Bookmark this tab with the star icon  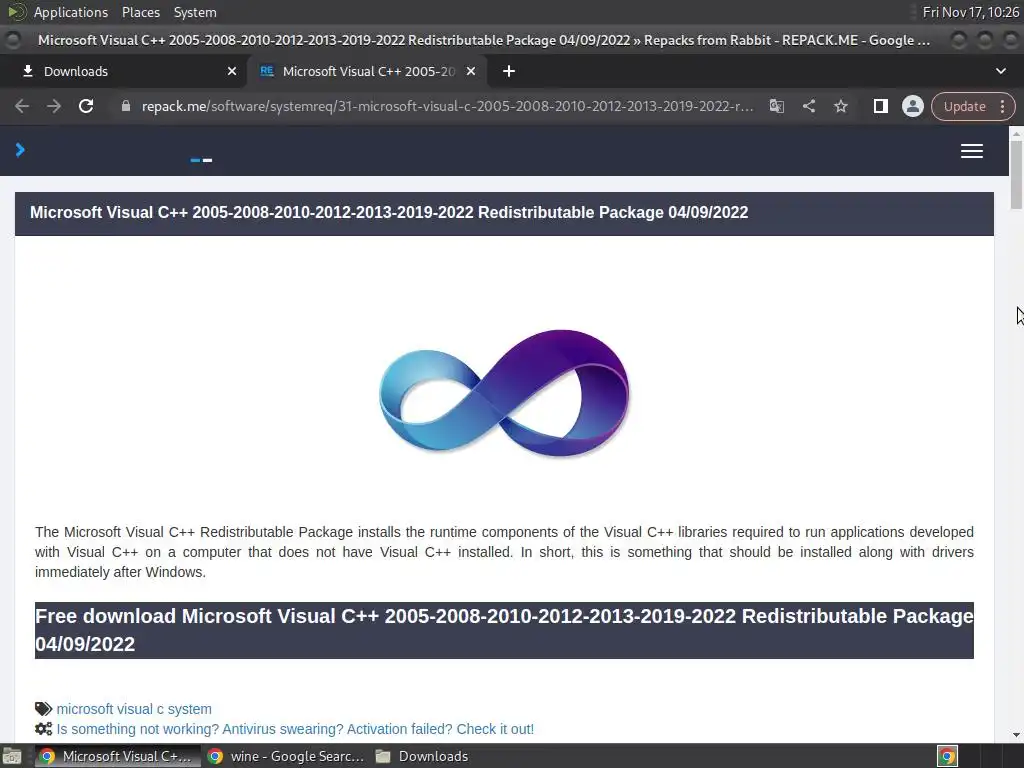pyautogui.click(x=840, y=106)
